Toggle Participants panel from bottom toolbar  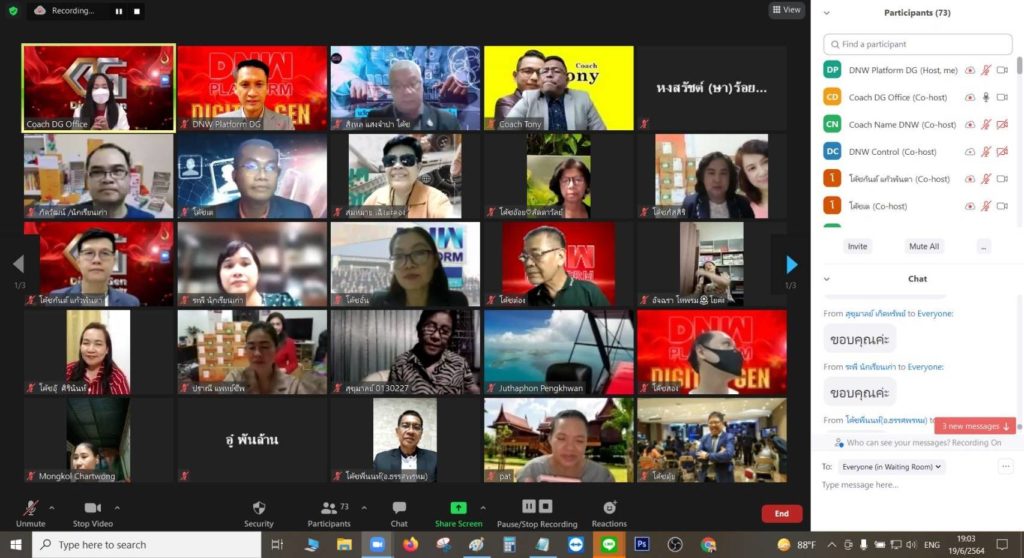pos(328,514)
